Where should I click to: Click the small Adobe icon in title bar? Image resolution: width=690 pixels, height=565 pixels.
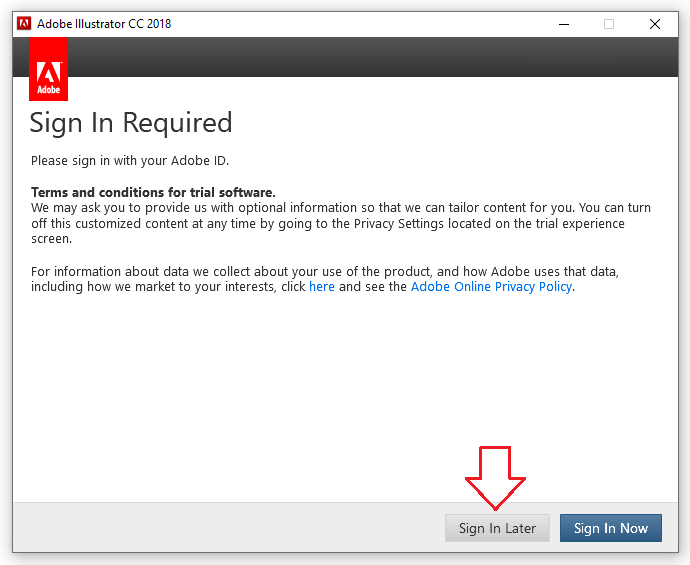[x=24, y=24]
